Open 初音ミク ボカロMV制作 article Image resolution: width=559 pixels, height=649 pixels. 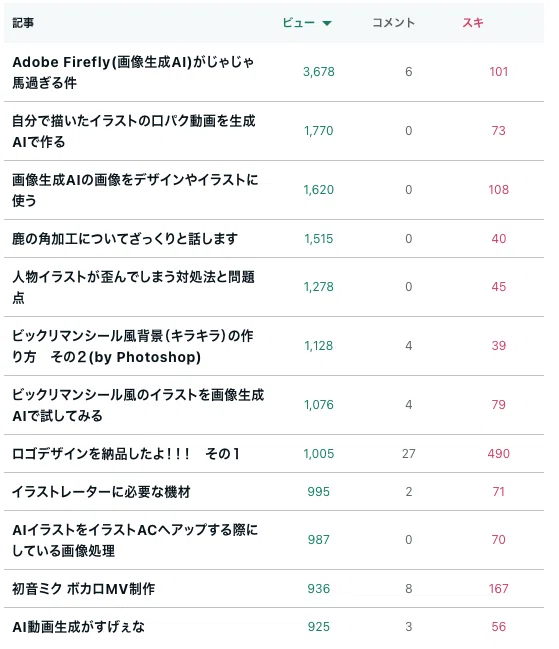point(84,589)
